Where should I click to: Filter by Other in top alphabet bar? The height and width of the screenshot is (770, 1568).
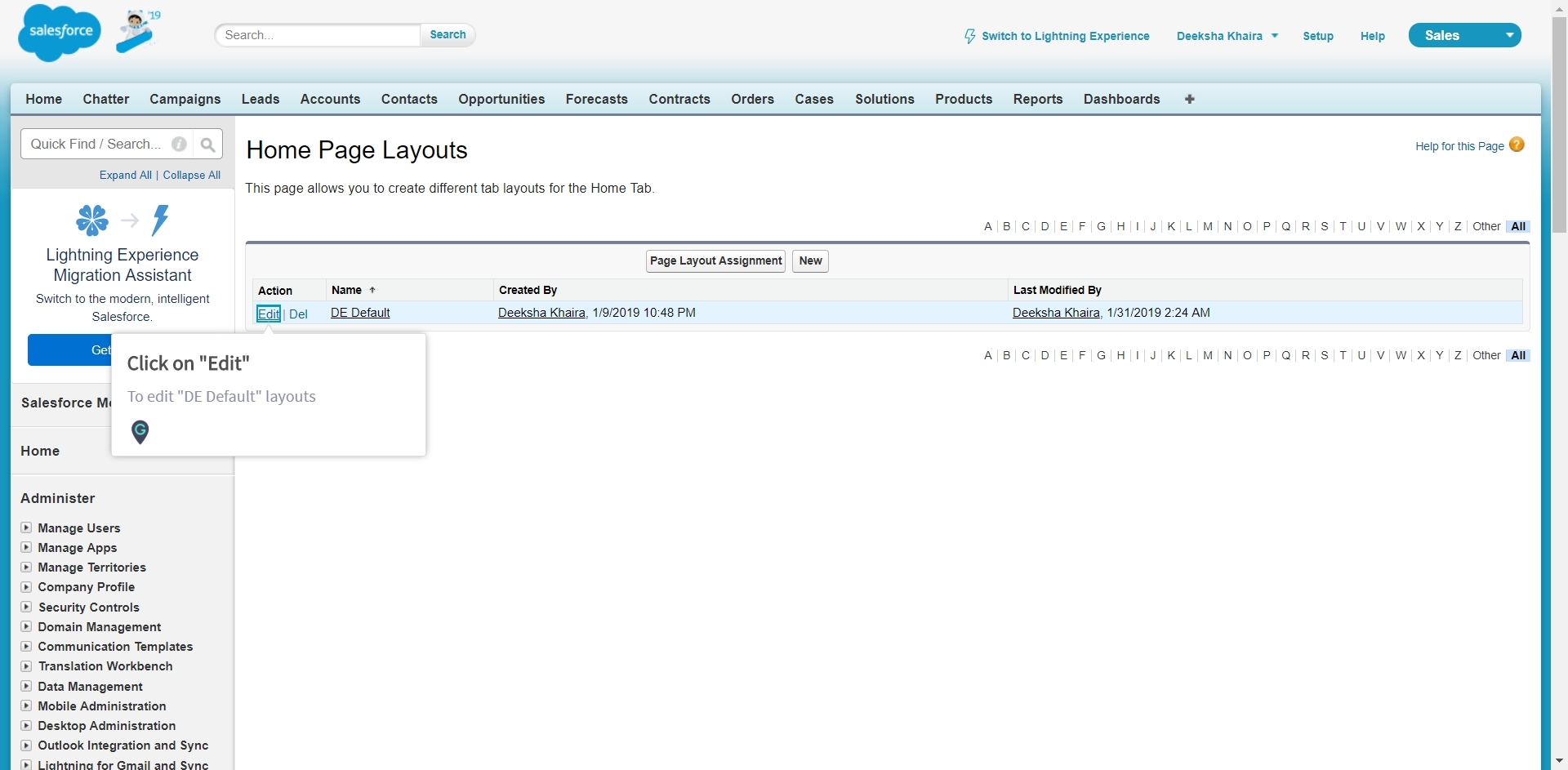1486,226
